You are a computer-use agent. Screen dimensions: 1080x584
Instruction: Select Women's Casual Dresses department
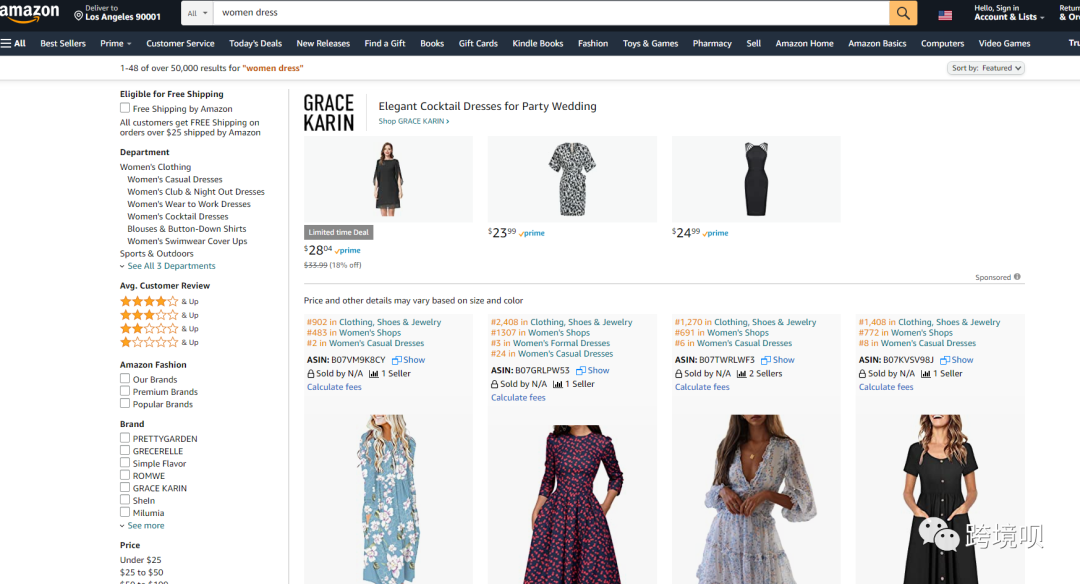[x=175, y=179]
